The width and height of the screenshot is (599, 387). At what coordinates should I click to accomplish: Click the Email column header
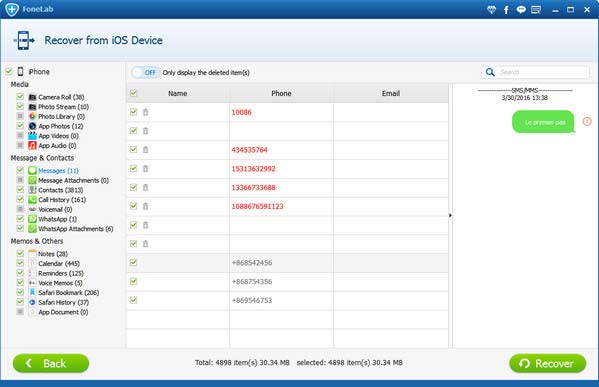[x=391, y=93]
